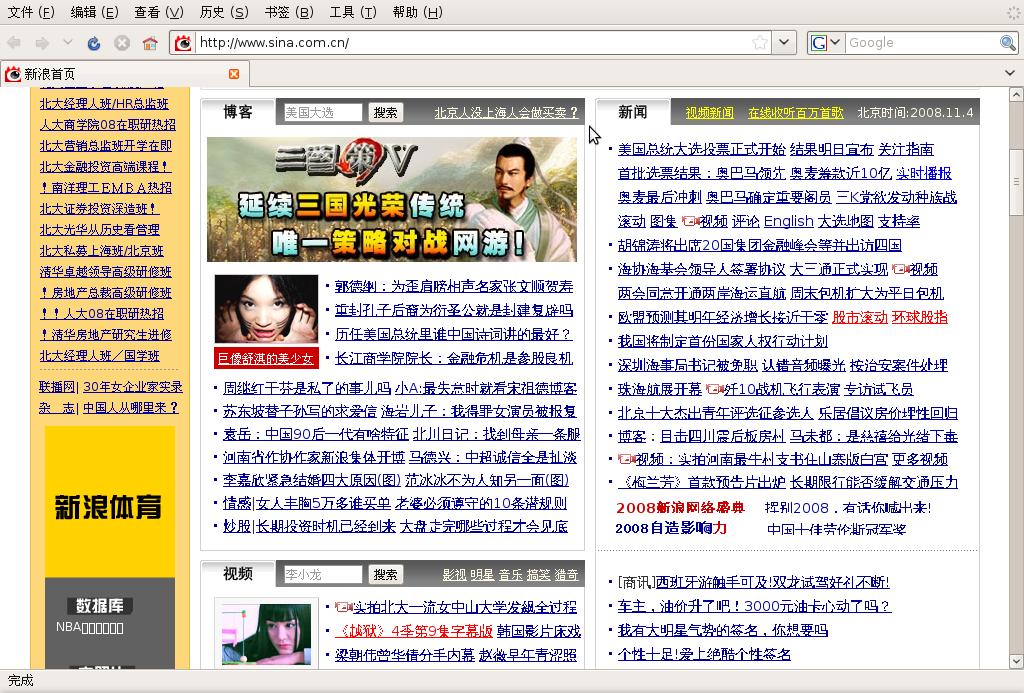Open the 视频 section tab
This screenshot has width=1024, height=693.
(x=238, y=574)
